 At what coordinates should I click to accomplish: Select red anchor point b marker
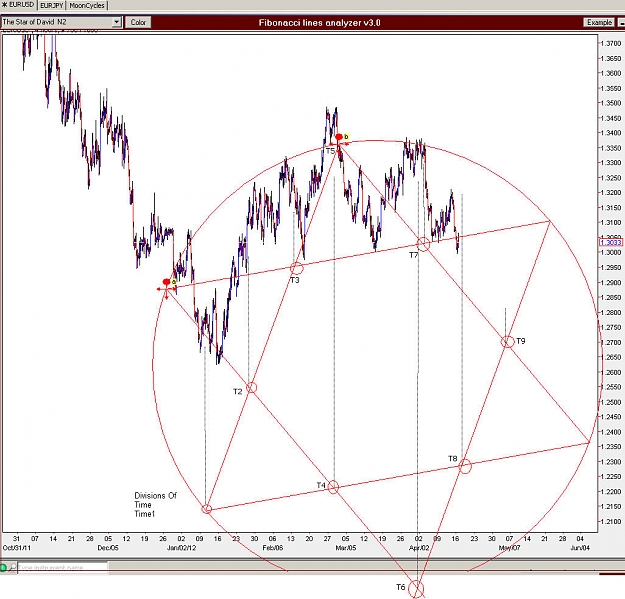pos(339,137)
